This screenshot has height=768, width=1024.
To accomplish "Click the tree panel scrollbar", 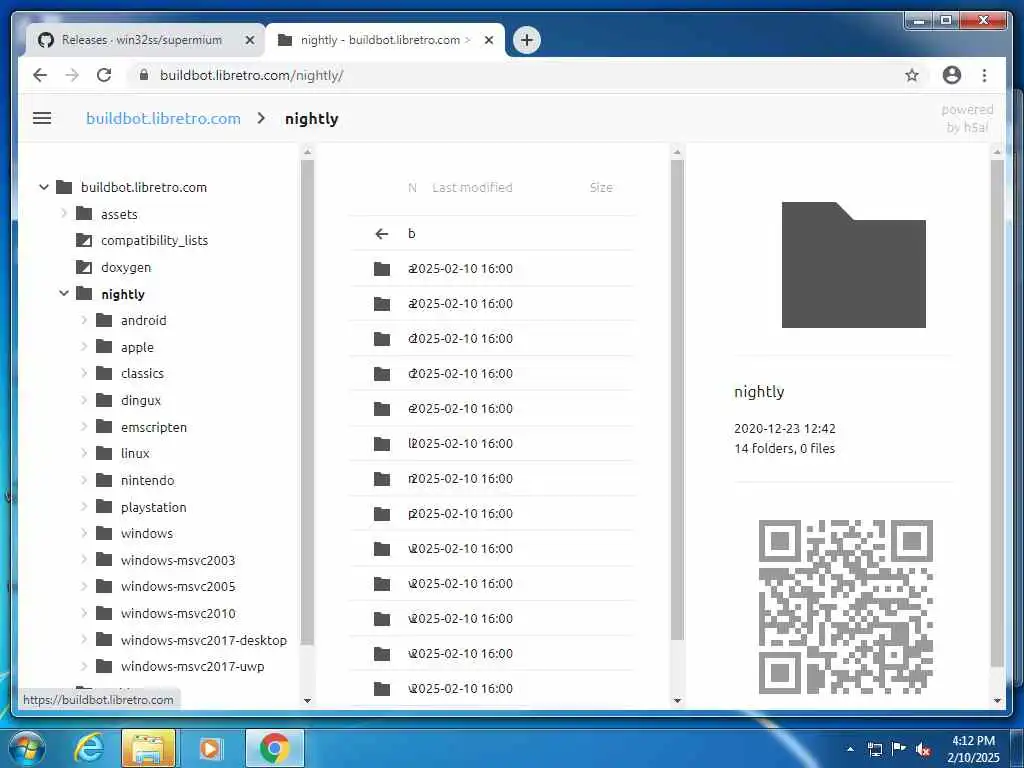I will [x=308, y=402].
